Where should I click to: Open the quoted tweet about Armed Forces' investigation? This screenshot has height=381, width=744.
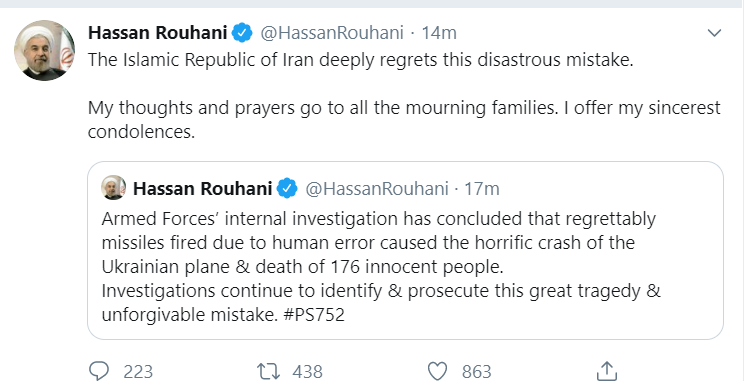405,251
